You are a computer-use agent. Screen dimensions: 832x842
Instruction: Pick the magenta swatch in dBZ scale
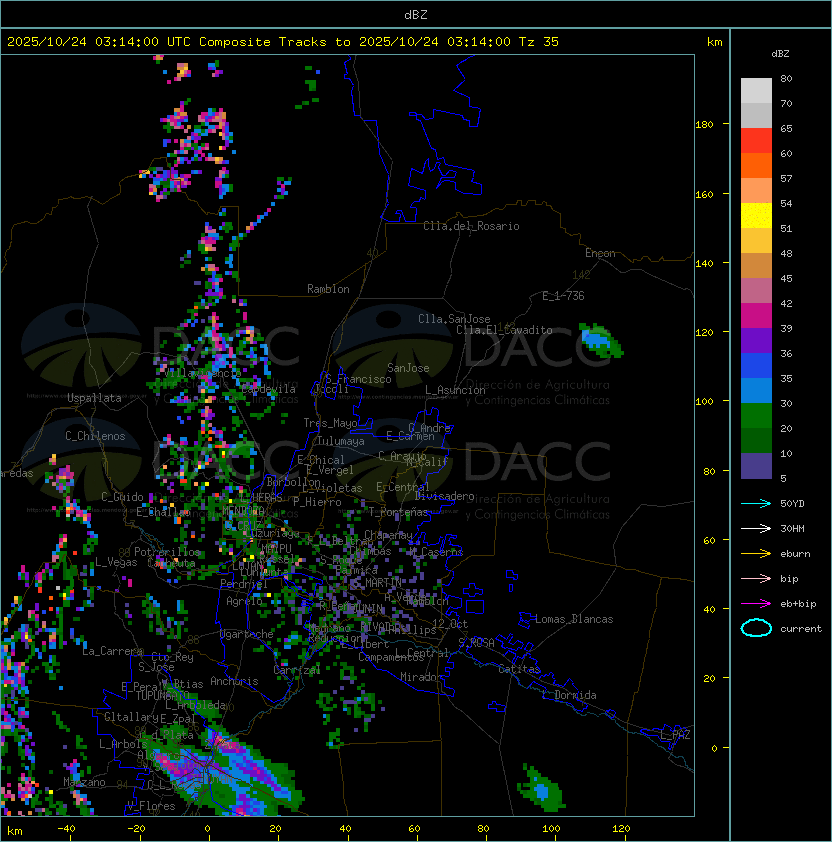click(x=756, y=315)
